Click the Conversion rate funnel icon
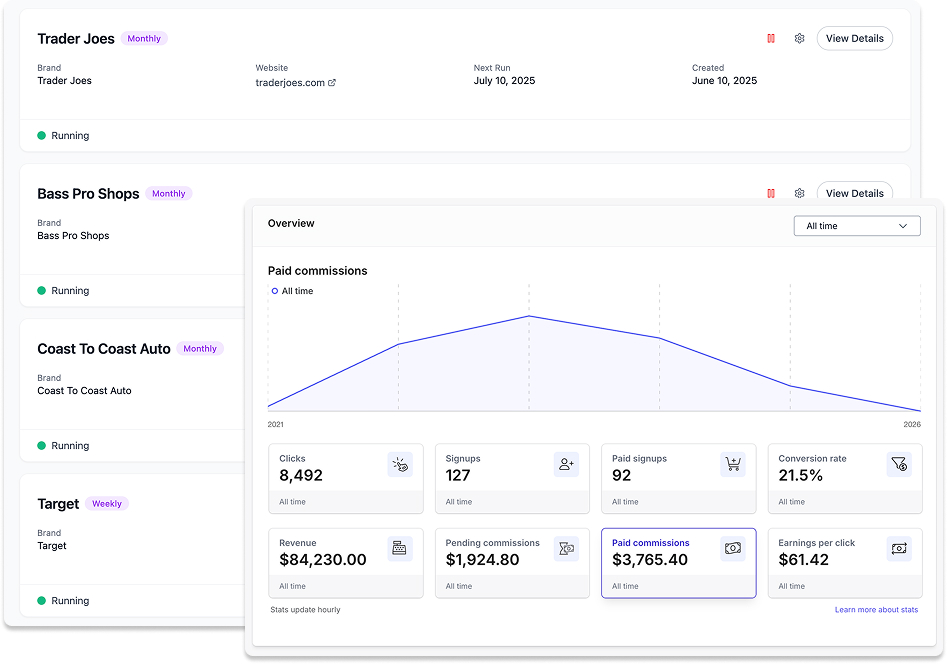This screenshot has width=947, height=664. click(899, 465)
